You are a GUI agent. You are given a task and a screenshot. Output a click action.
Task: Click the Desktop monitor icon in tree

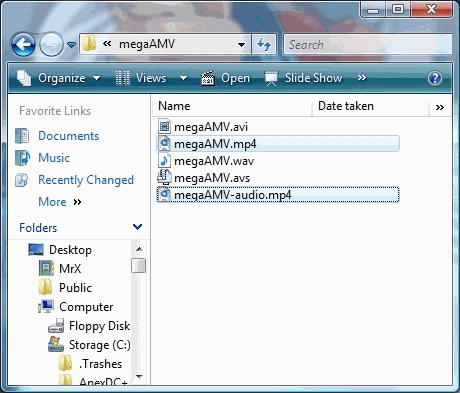36,250
